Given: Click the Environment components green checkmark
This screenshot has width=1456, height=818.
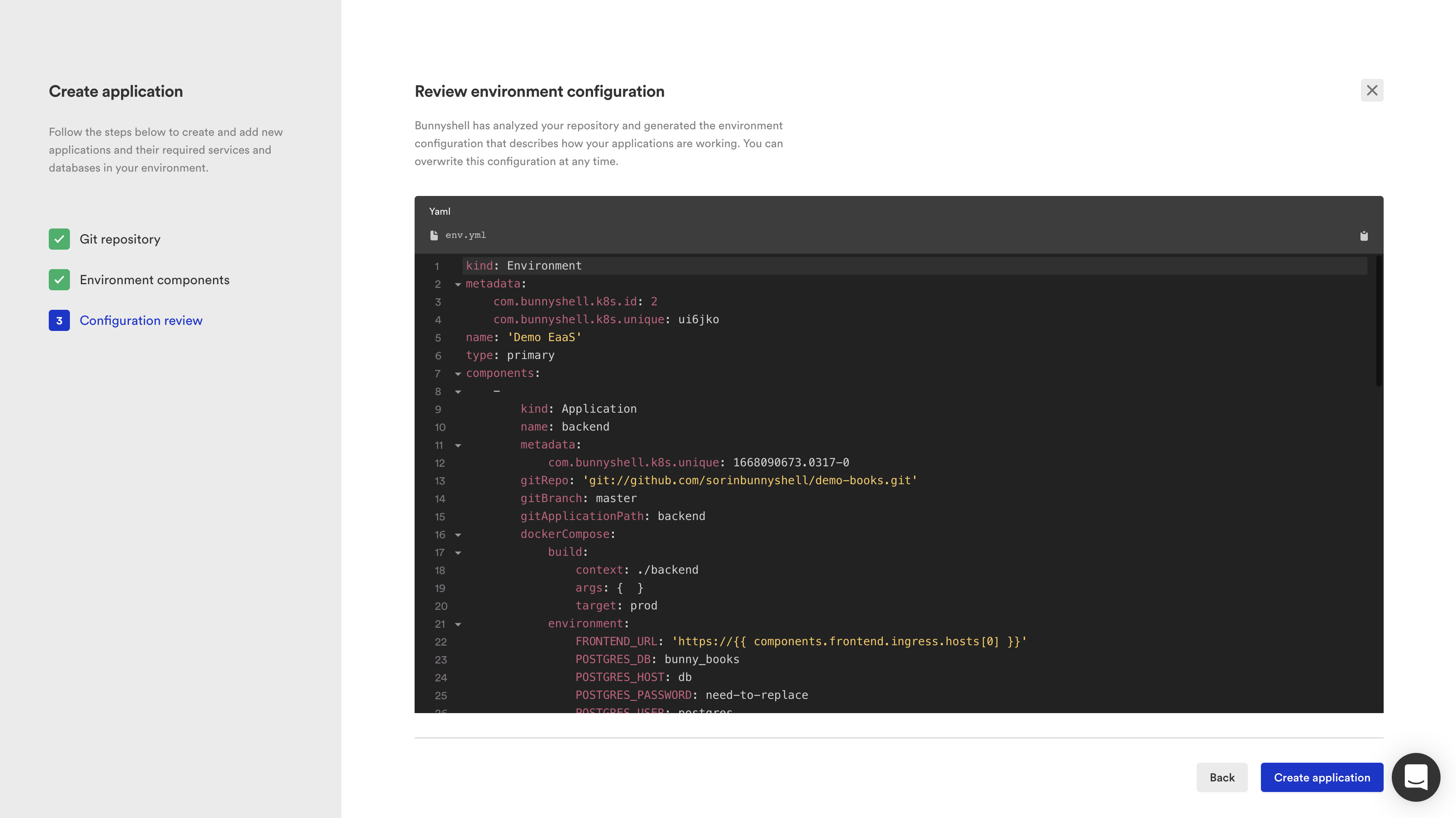Looking at the screenshot, I should click(59, 280).
